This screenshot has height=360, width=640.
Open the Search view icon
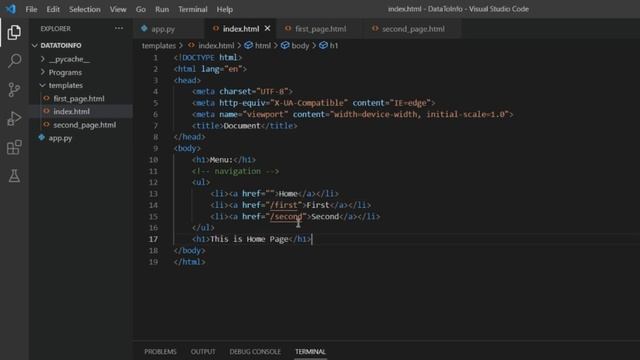pos(14,61)
